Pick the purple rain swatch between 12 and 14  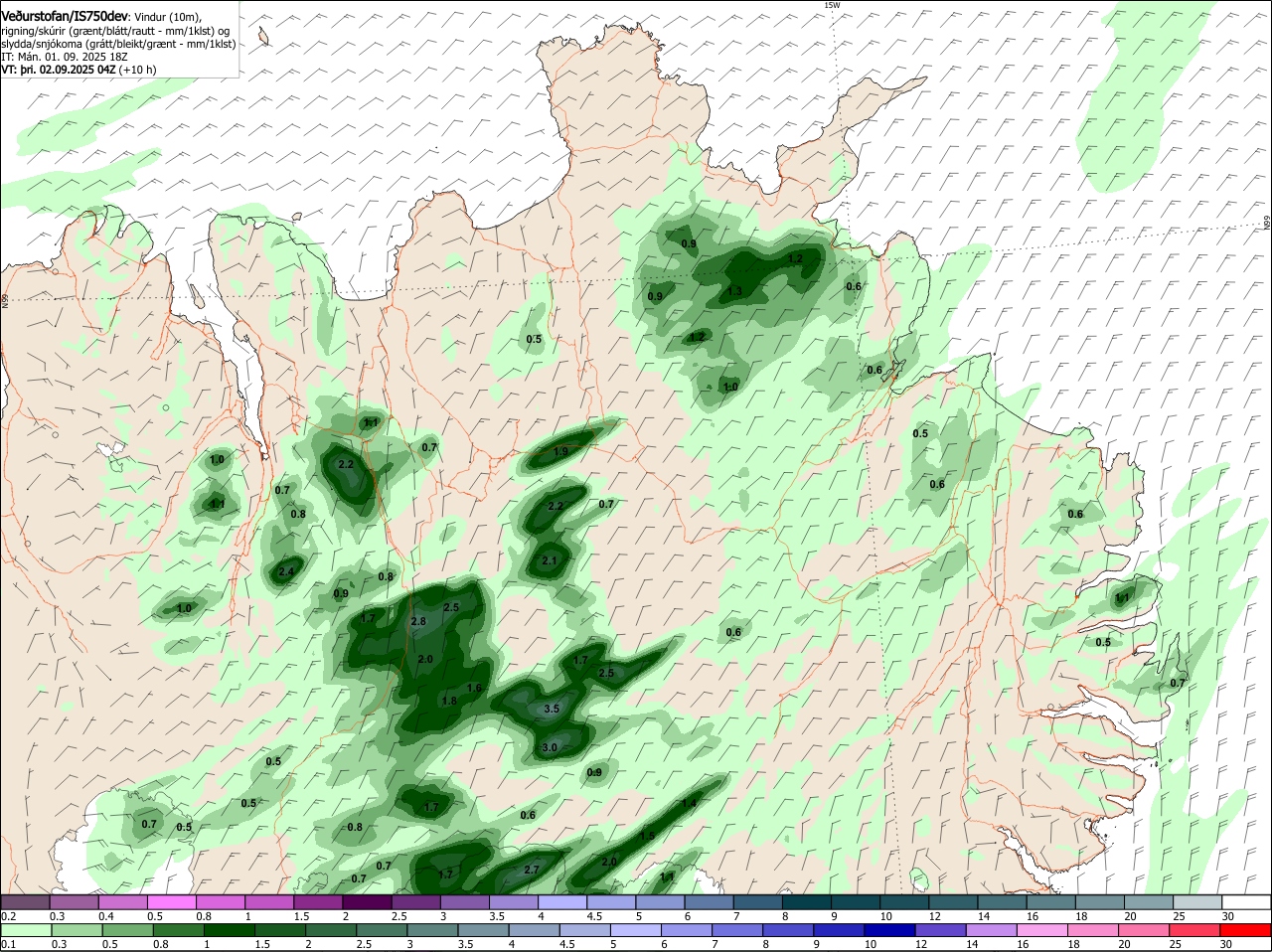pos(940,930)
